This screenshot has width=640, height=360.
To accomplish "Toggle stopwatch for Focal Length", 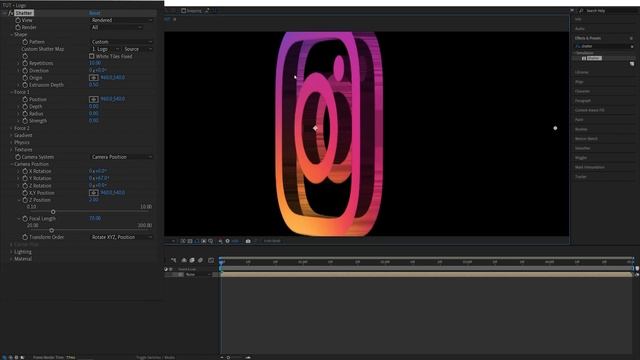I will click(x=25, y=218).
